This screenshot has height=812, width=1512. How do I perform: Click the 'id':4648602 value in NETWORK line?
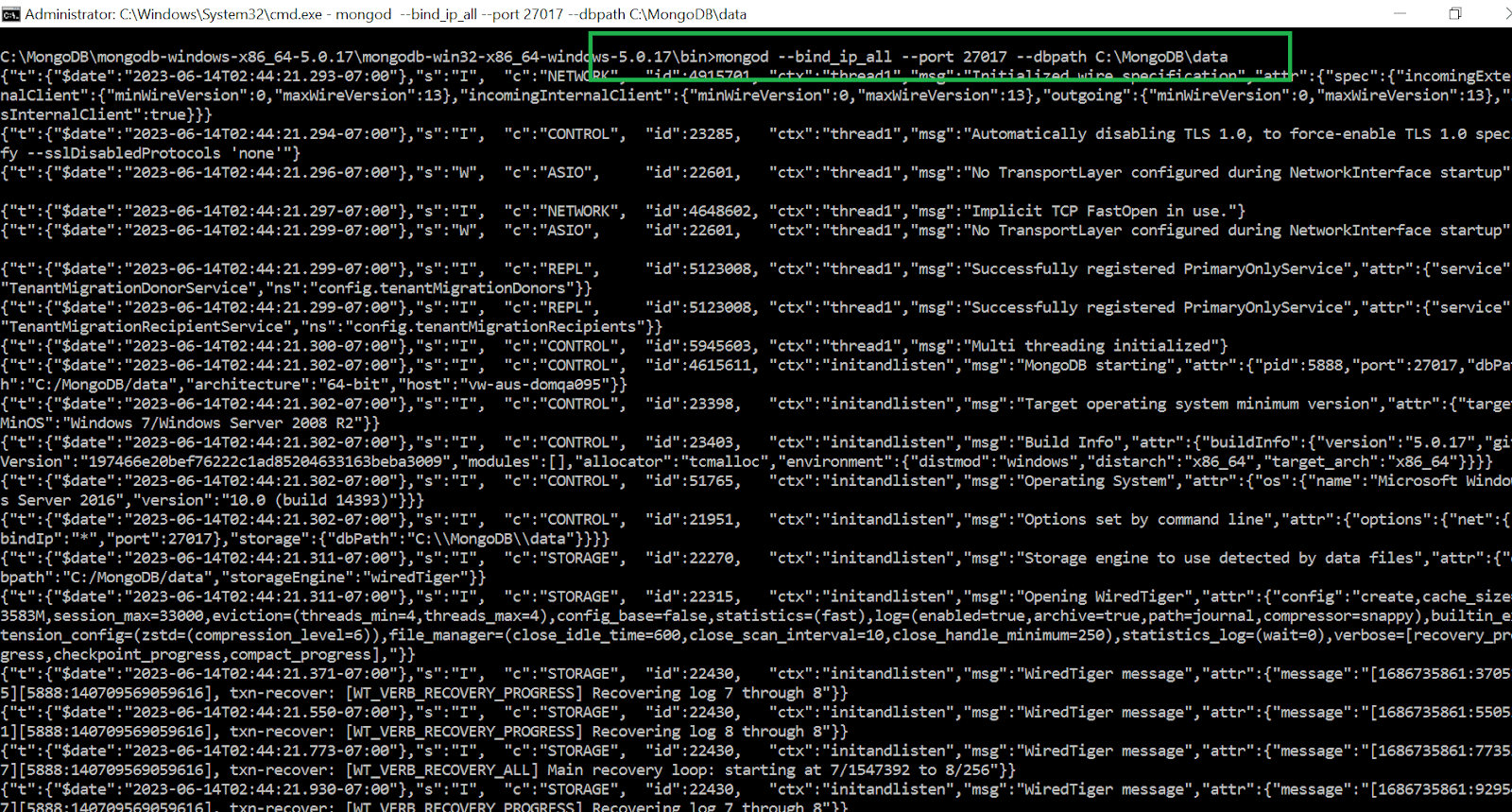[x=699, y=211]
